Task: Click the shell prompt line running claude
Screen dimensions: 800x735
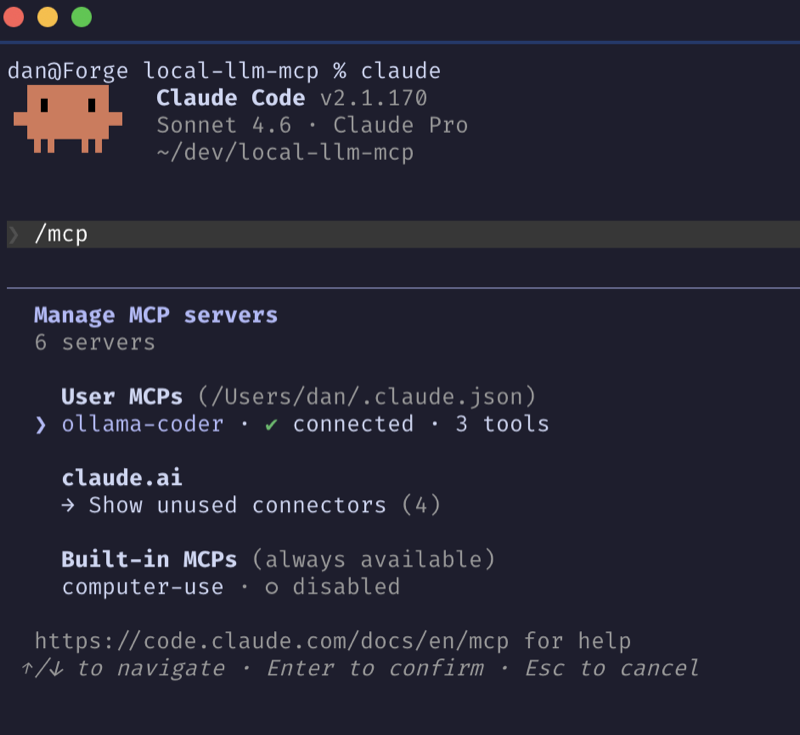Action: coord(224,71)
